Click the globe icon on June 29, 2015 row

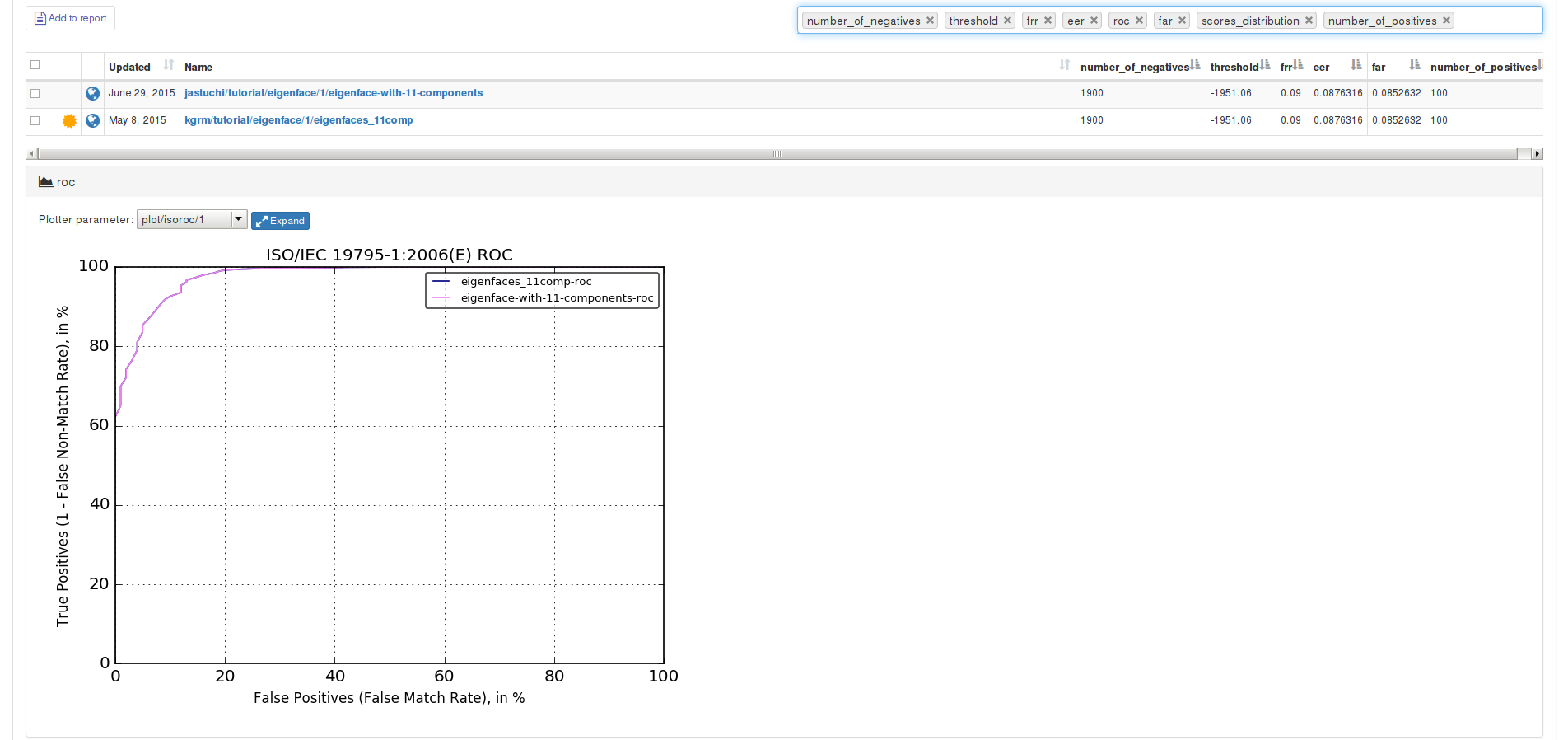pos(93,93)
